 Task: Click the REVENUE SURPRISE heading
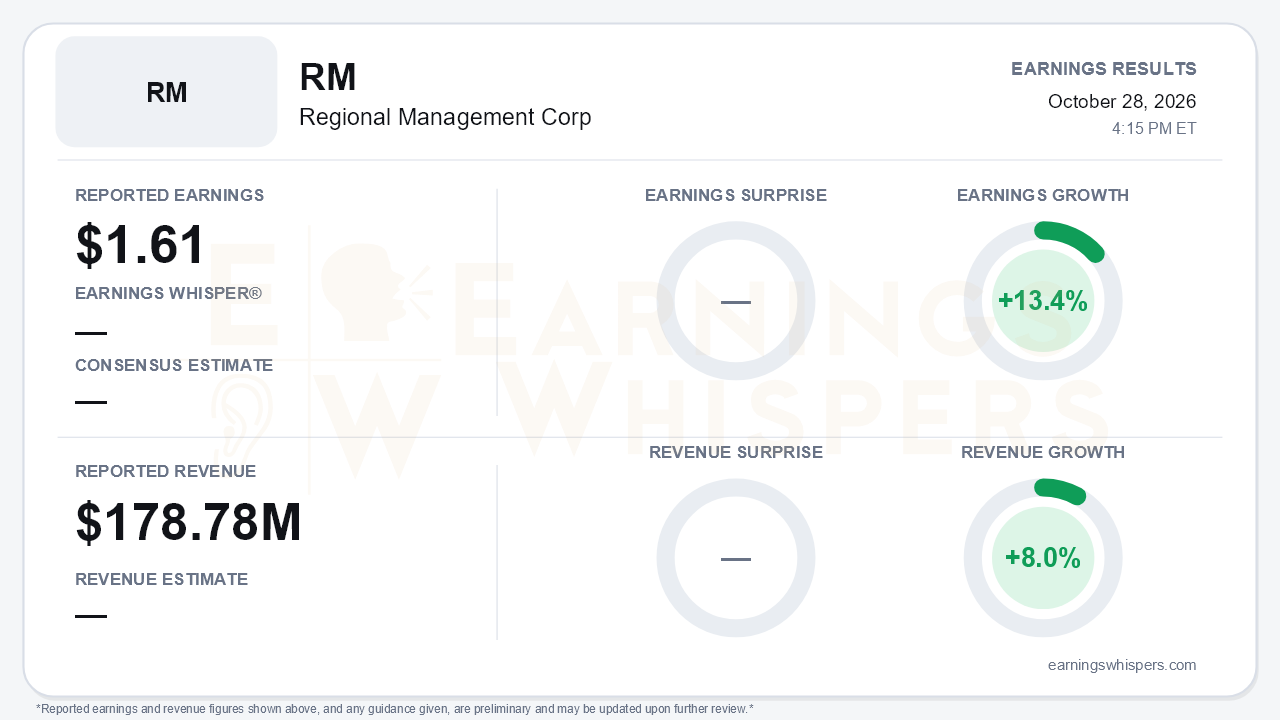736,452
